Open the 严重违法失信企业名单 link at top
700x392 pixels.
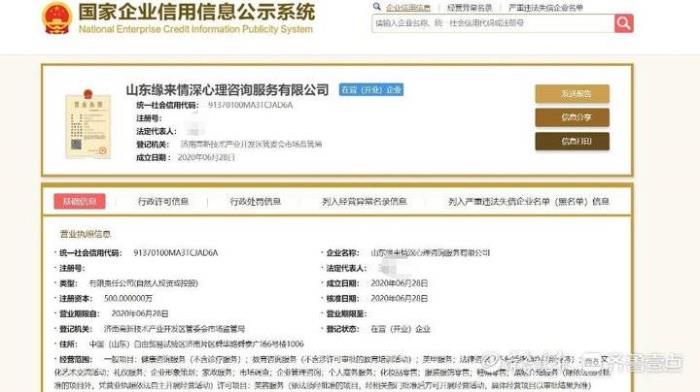click(x=546, y=8)
